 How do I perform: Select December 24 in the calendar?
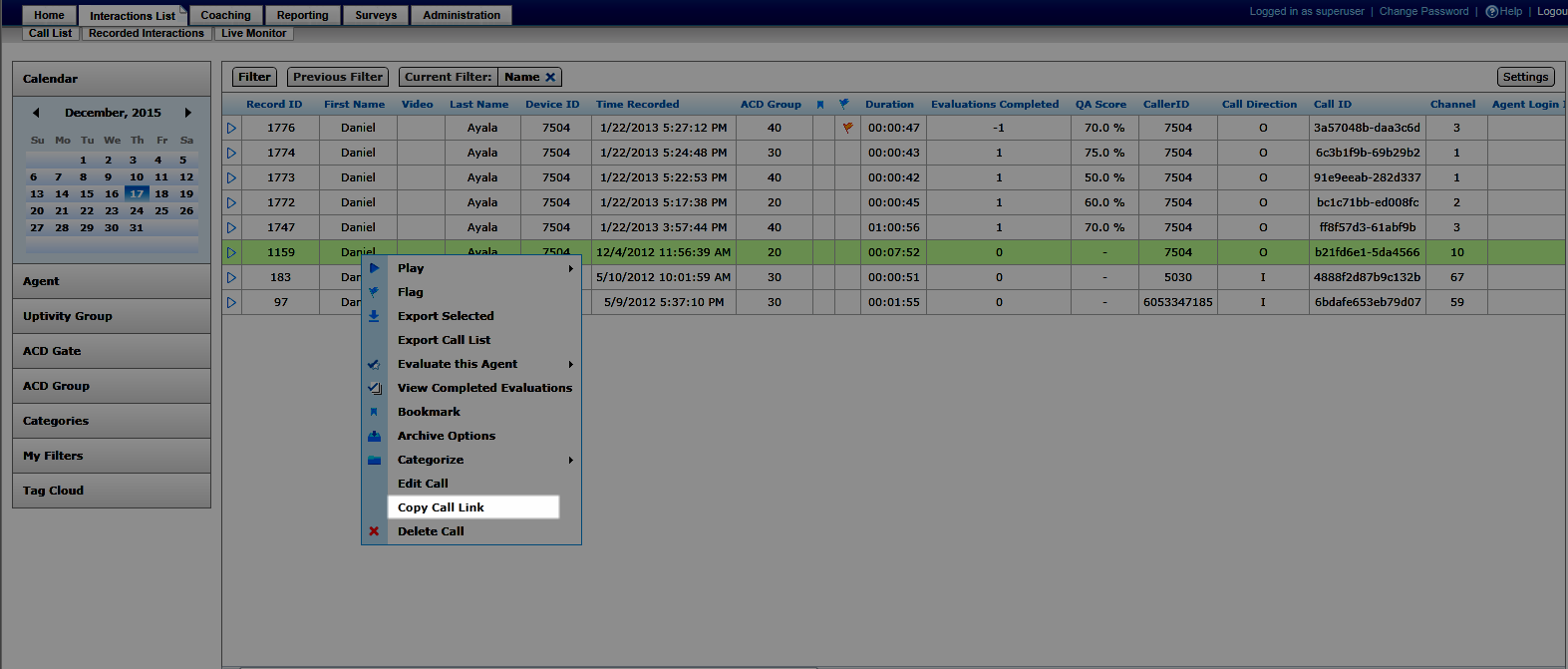click(x=137, y=211)
